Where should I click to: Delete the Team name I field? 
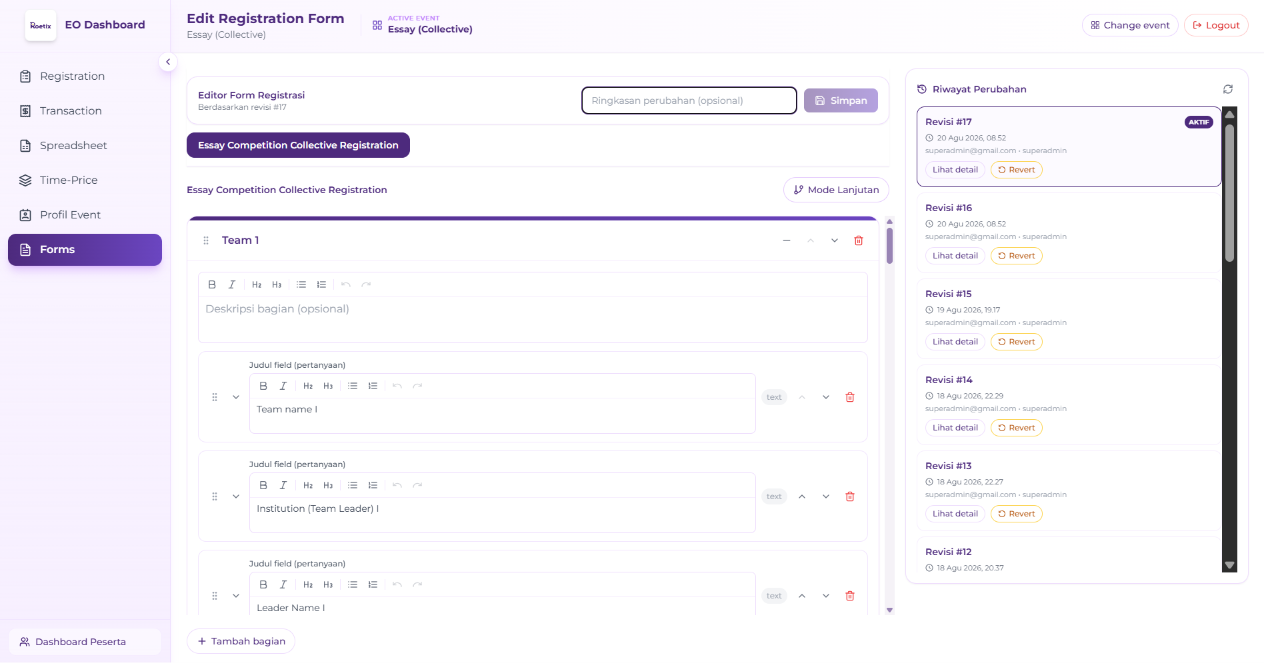click(850, 397)
